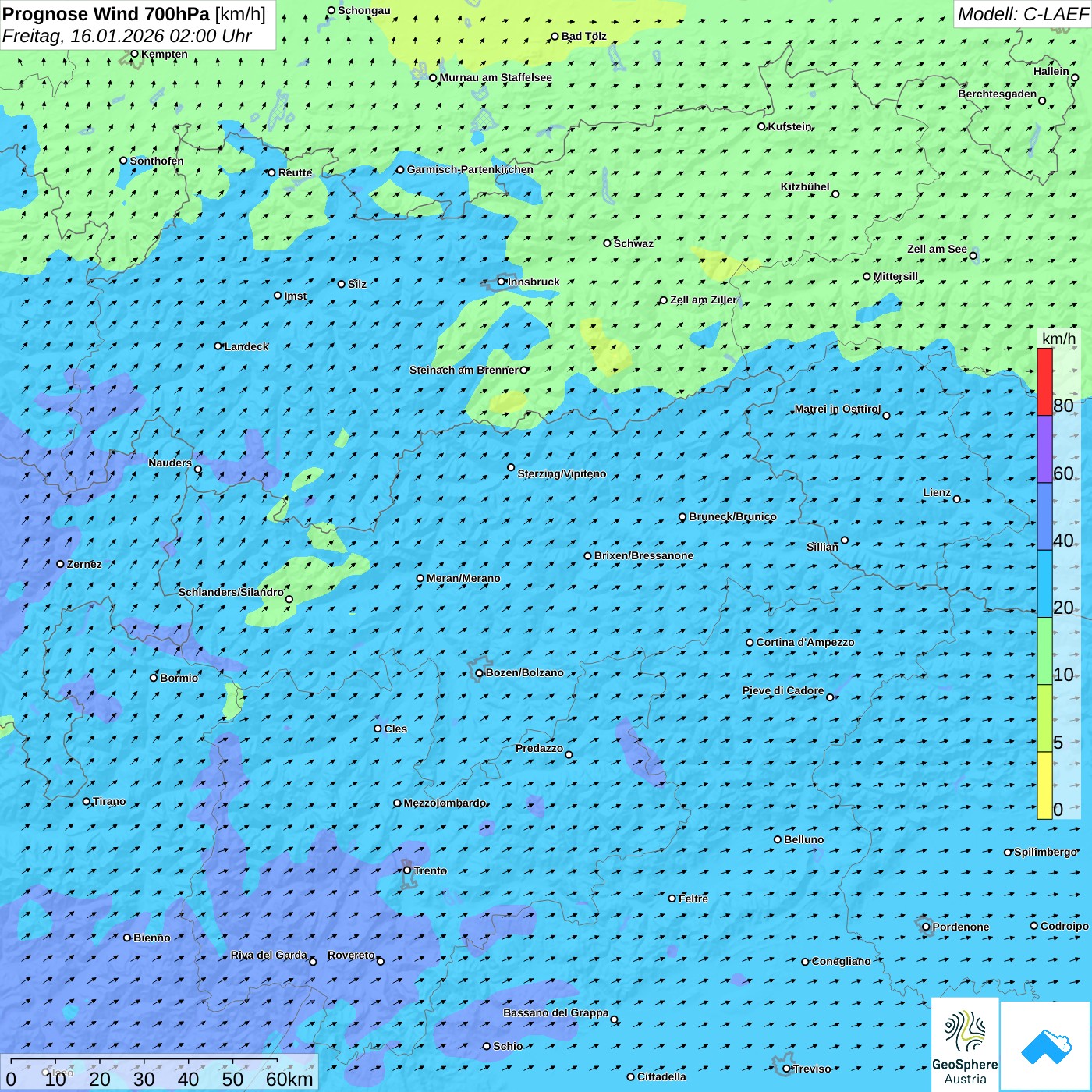This screenshot has height=1092, width=1092.
Task: Click the blue 40 km/h legend color
Action: (x=1044, y=516)
